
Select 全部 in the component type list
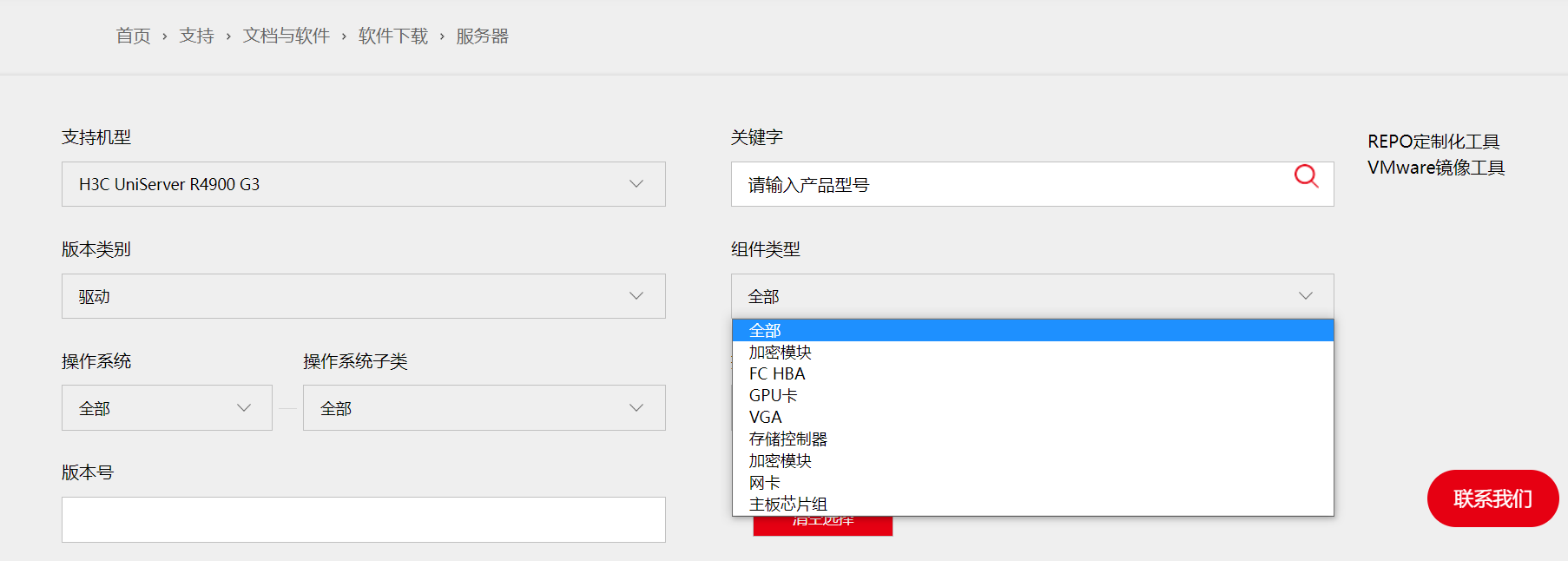pyautogui.click(x=766, y=331)
